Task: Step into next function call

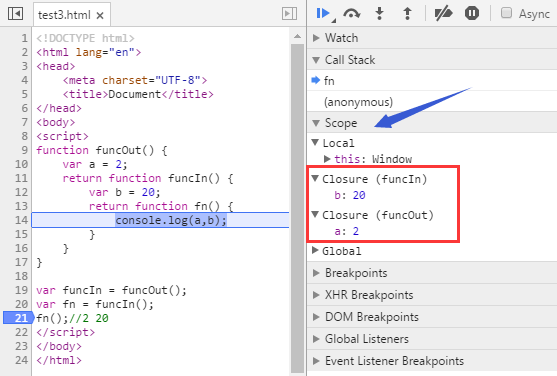Action: pyautogui.click(x=379, y=14)
